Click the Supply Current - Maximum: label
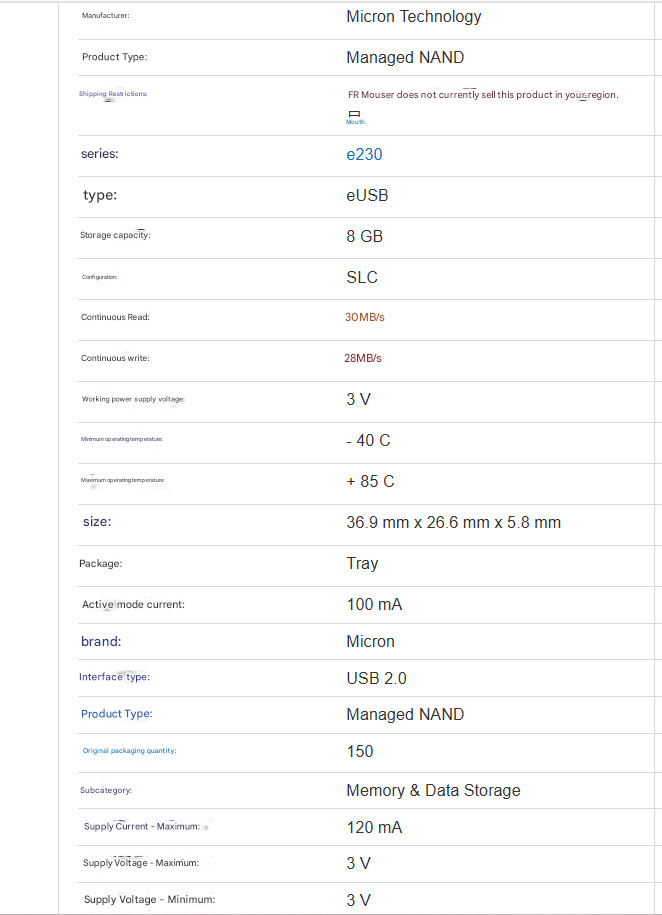 [142, 826]
